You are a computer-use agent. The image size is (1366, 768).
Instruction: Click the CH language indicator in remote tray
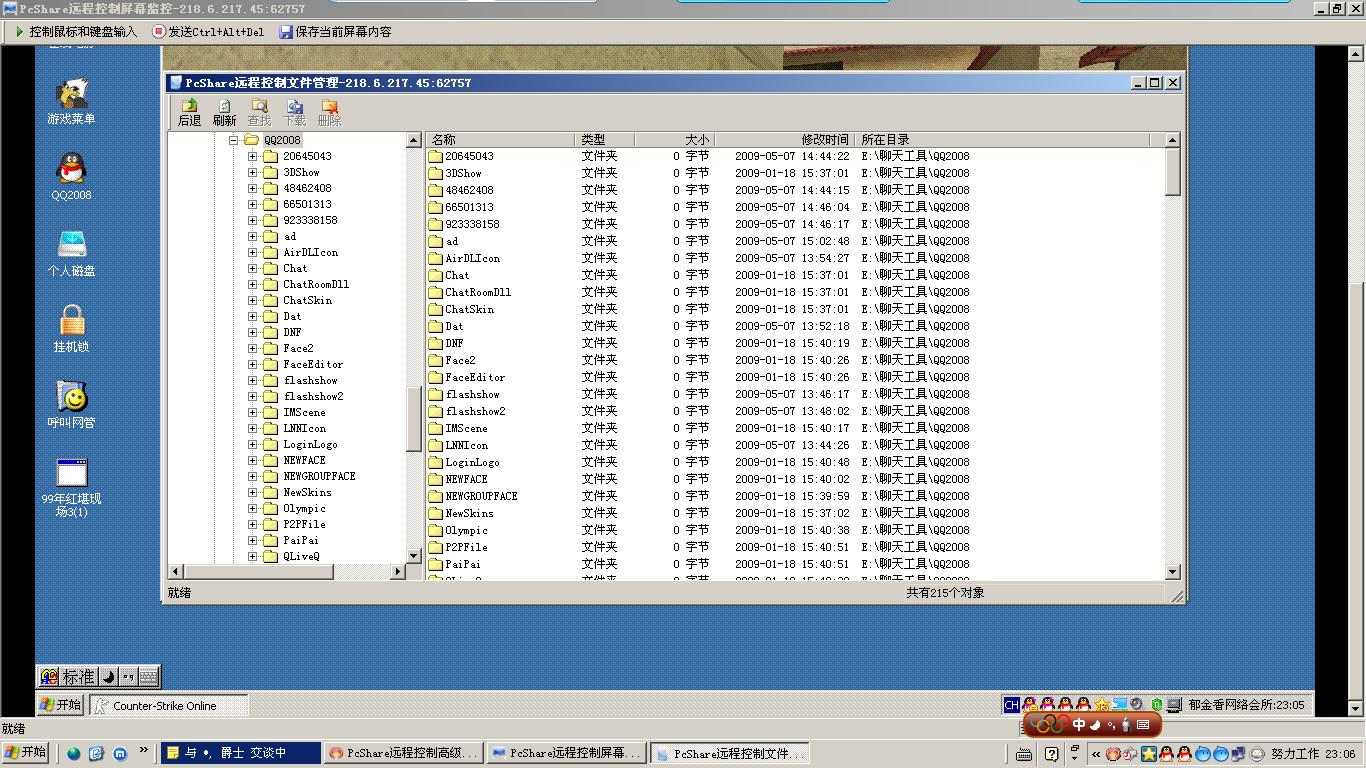point(1011,705)
